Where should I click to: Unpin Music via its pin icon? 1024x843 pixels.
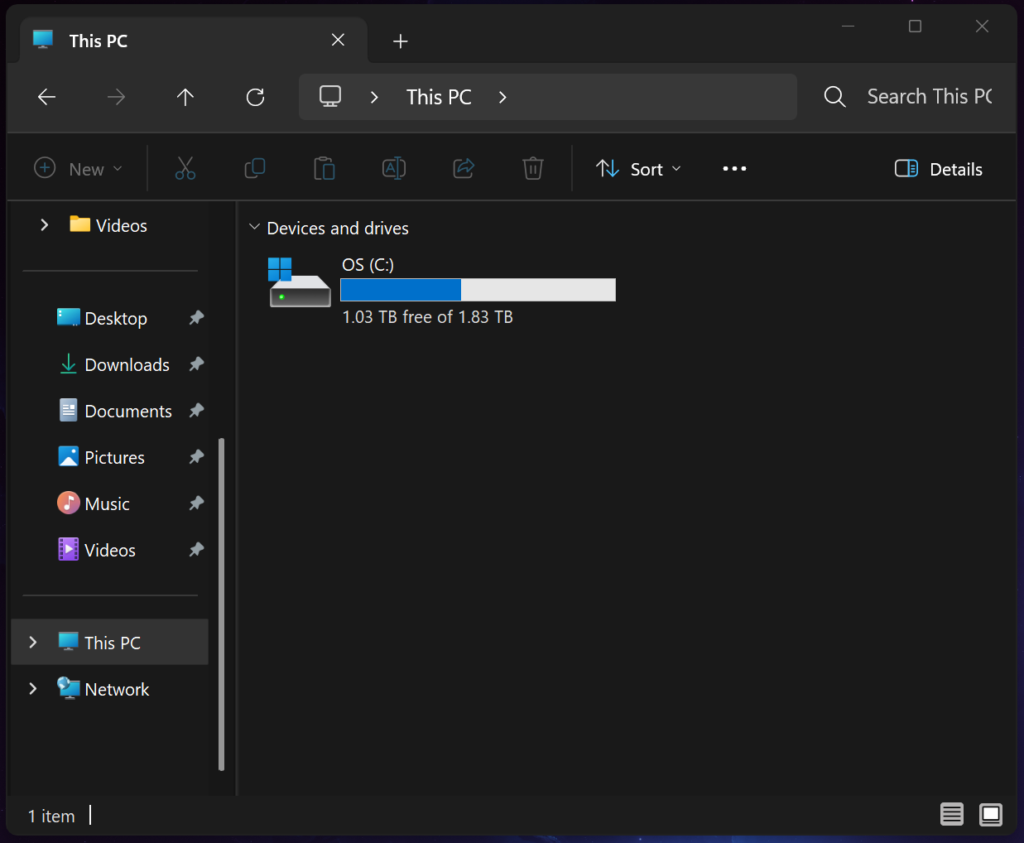(196, 503)
